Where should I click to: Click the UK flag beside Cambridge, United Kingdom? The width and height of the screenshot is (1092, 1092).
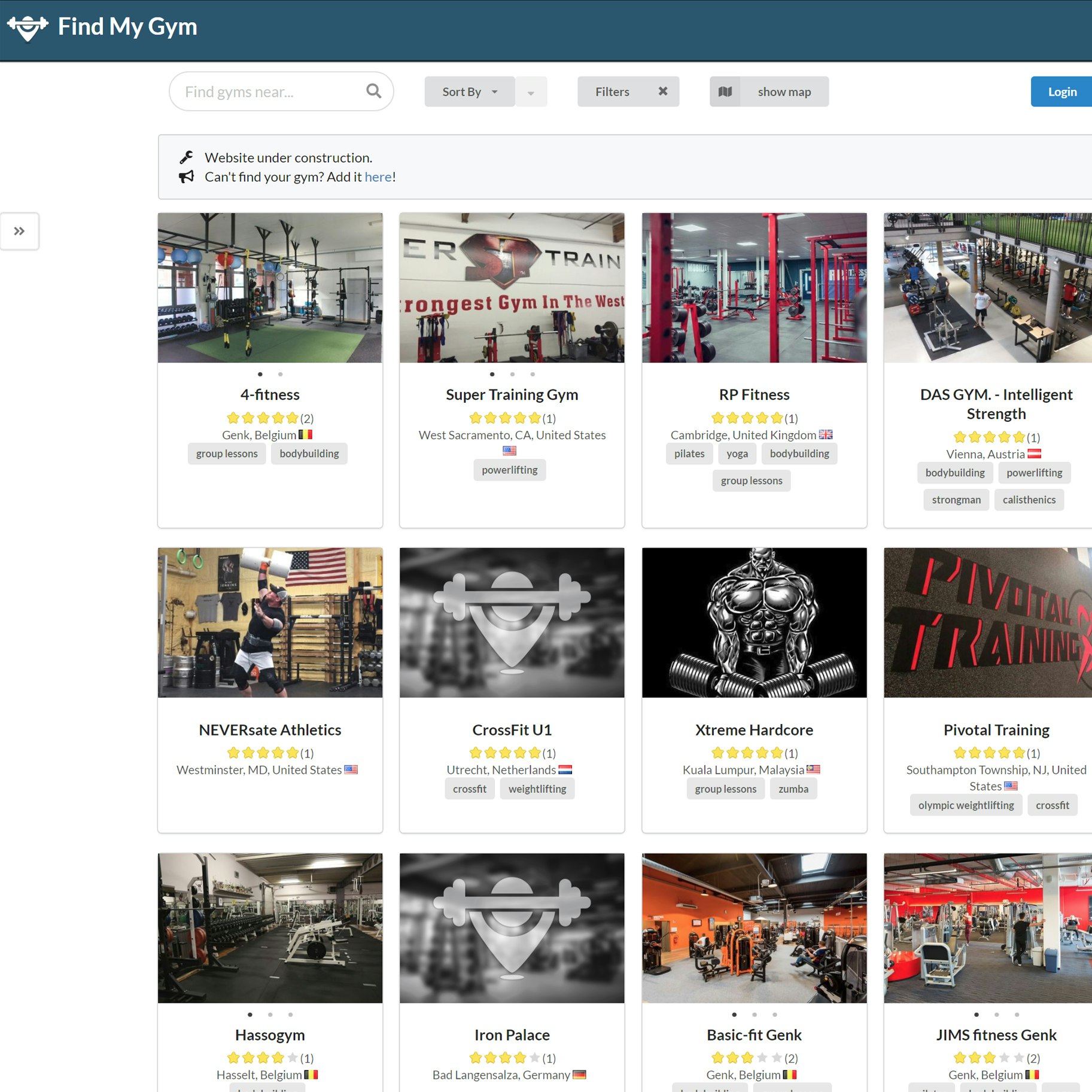click(826, 434)
